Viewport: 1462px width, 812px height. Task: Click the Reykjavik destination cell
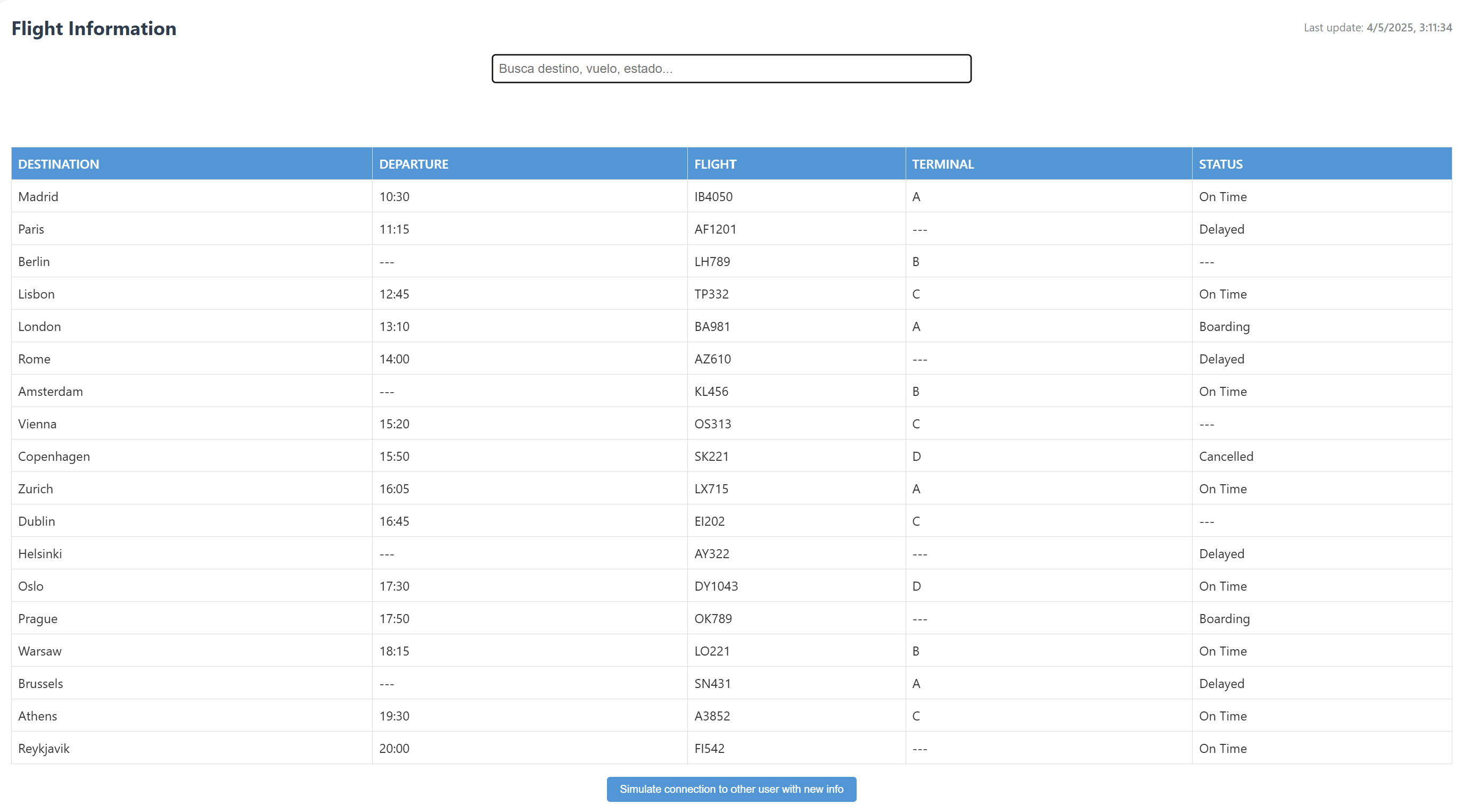pos(44,749)
